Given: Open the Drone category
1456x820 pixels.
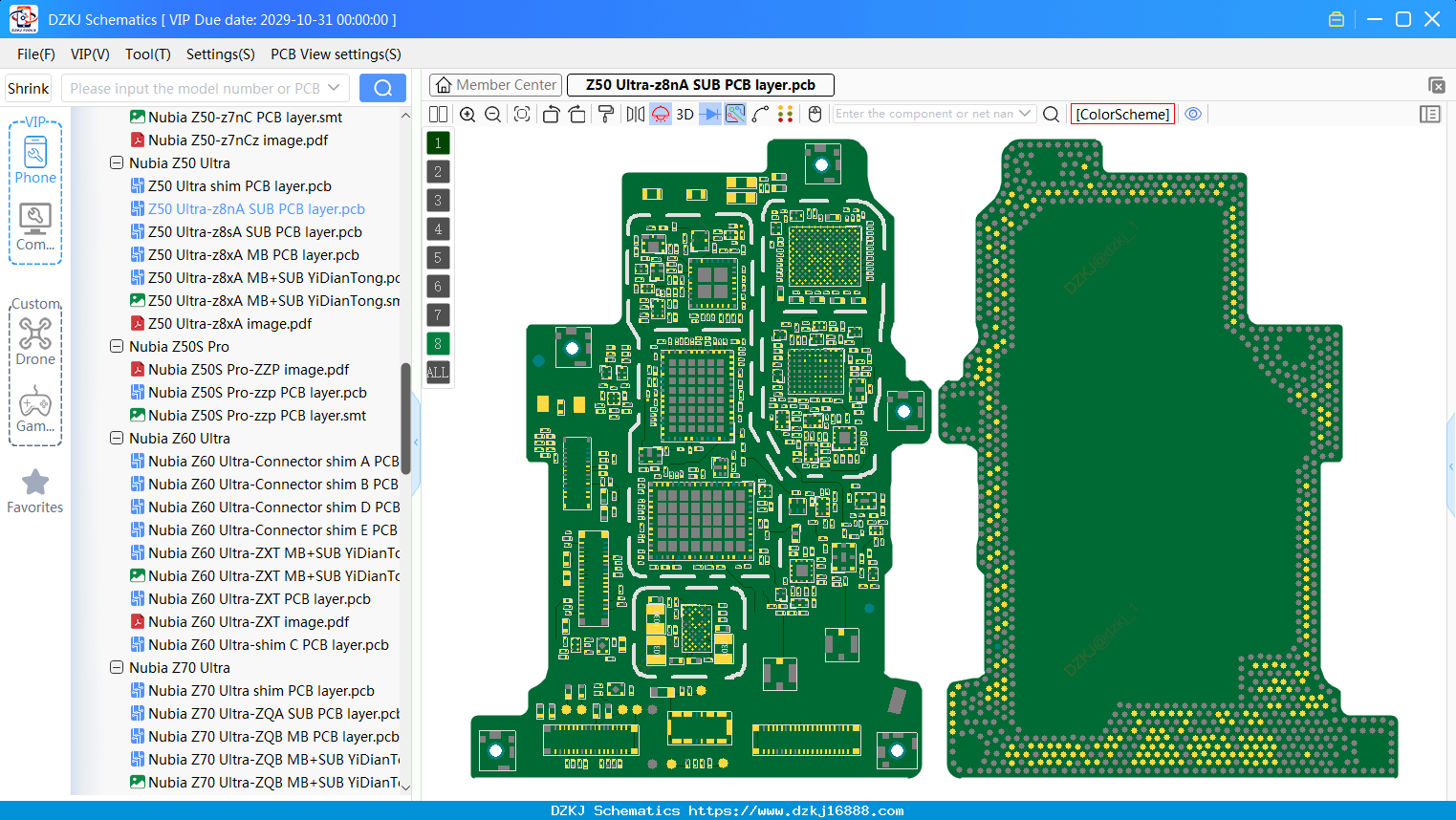Looking at the screenshot, I should tap(35, 340).
